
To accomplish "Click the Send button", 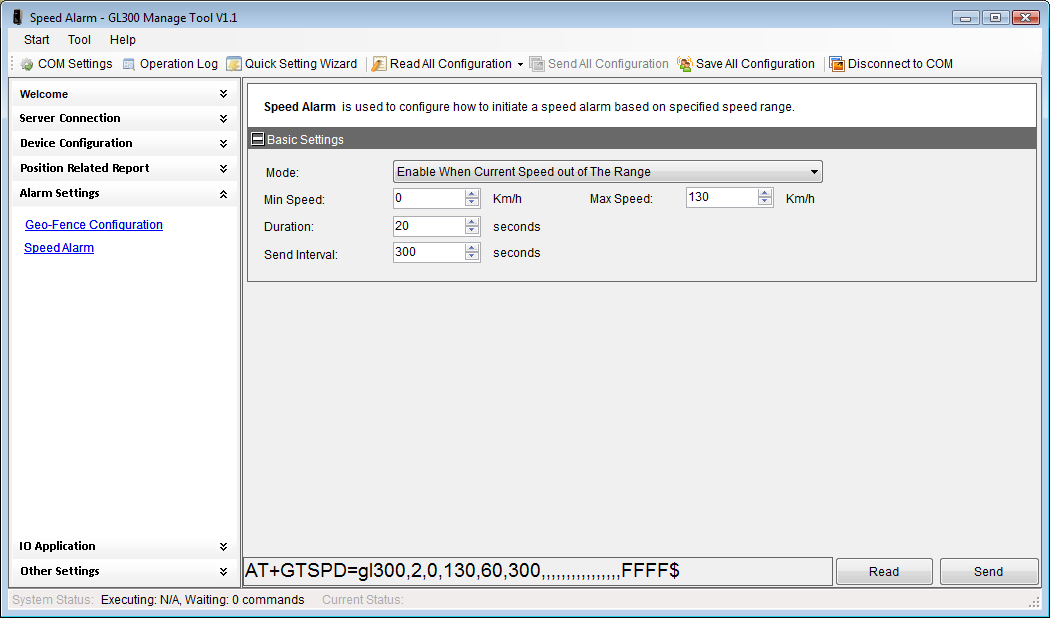I will coord(988,571).
